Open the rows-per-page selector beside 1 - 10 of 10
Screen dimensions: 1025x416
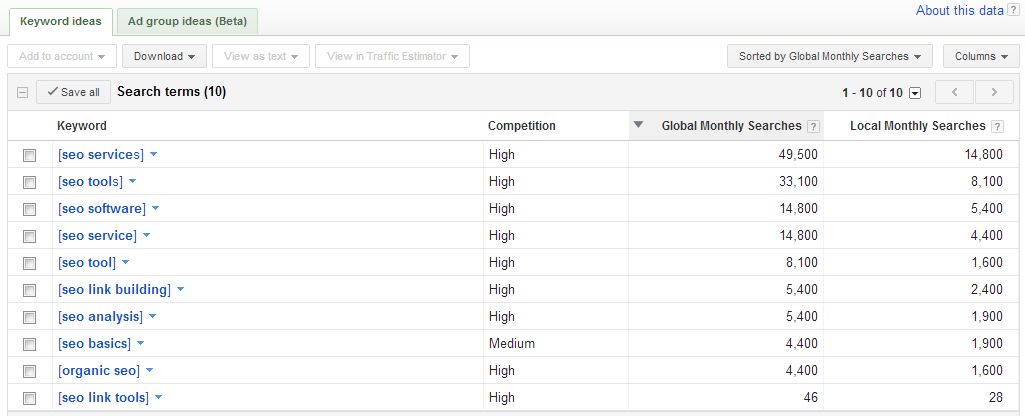click(915, 94)
